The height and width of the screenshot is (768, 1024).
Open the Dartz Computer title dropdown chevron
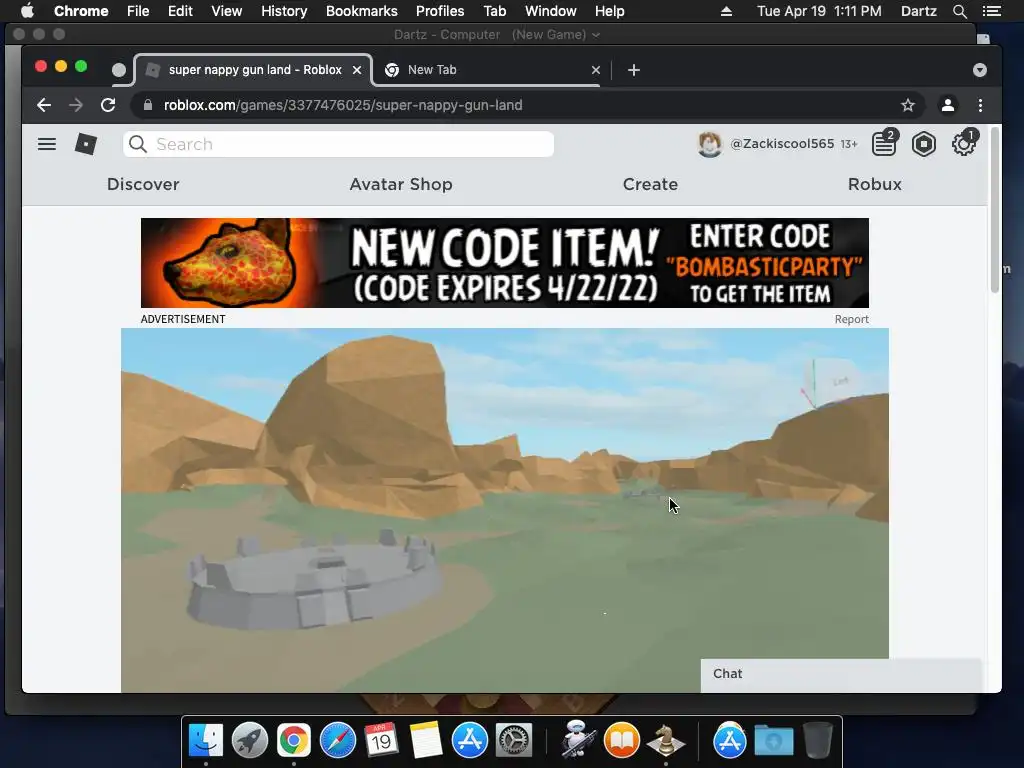(596, 35)
